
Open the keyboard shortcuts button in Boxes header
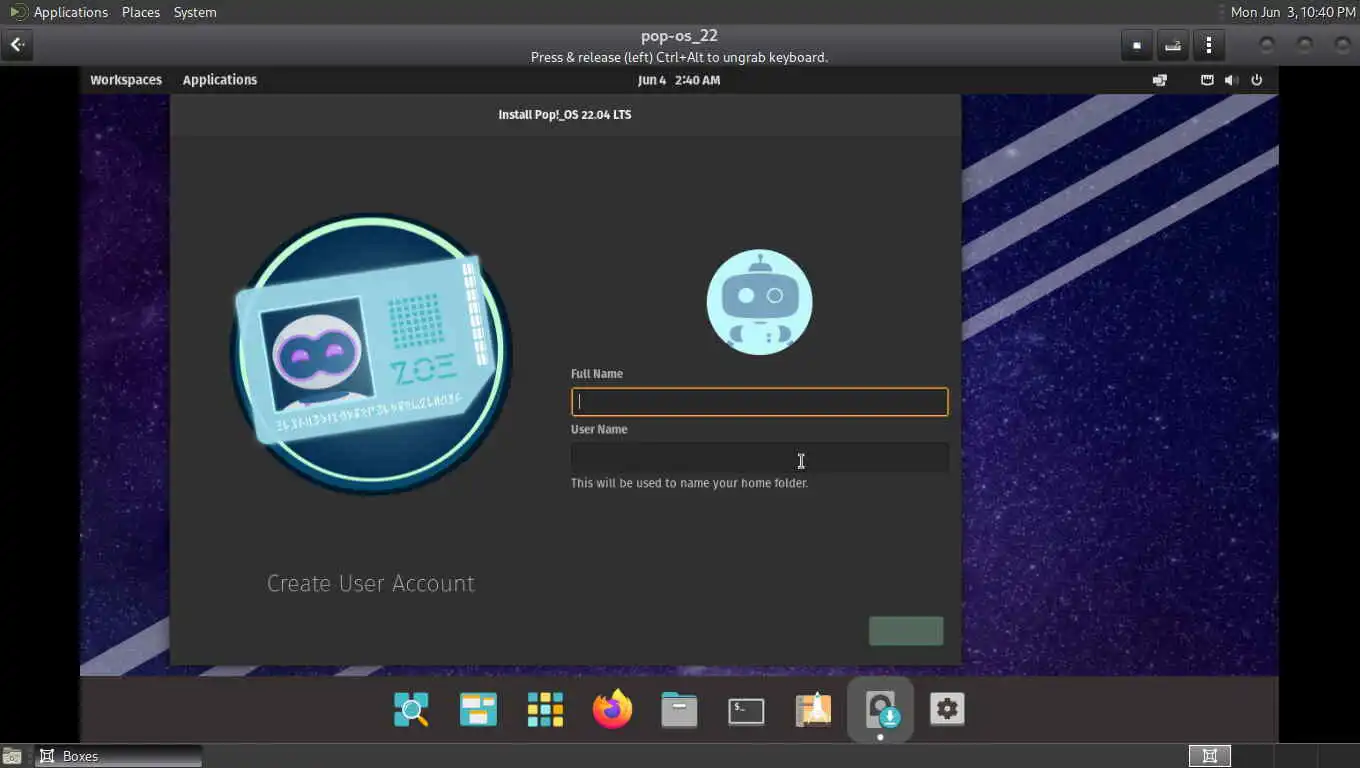point(1173,45)
